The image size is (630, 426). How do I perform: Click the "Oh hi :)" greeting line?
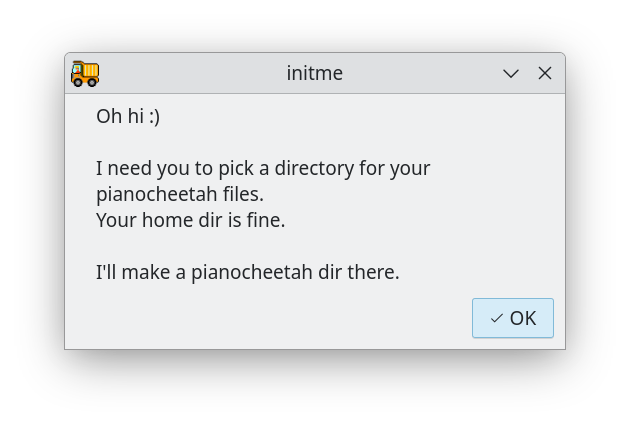[x=127, y=116]
